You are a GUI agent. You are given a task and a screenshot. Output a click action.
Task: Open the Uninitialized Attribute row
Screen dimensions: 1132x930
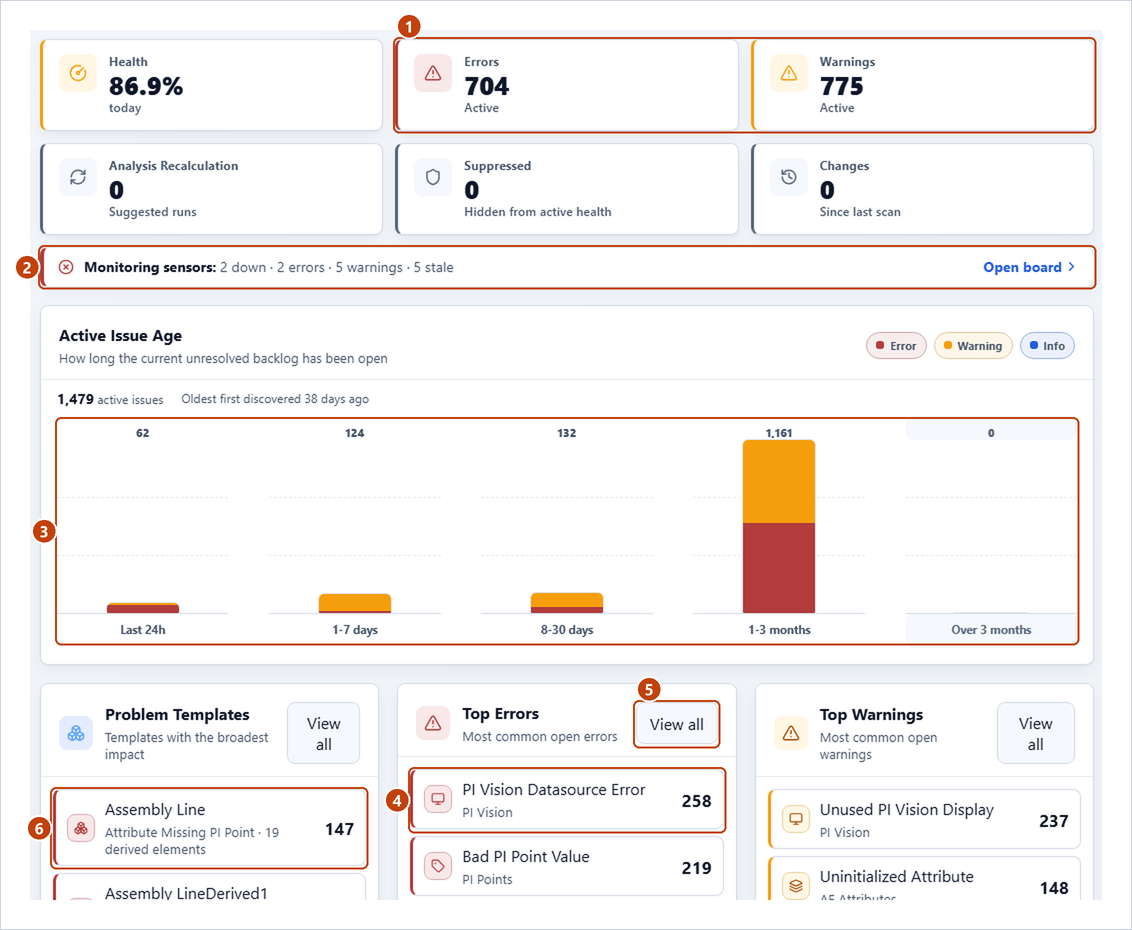coord(925,879)
